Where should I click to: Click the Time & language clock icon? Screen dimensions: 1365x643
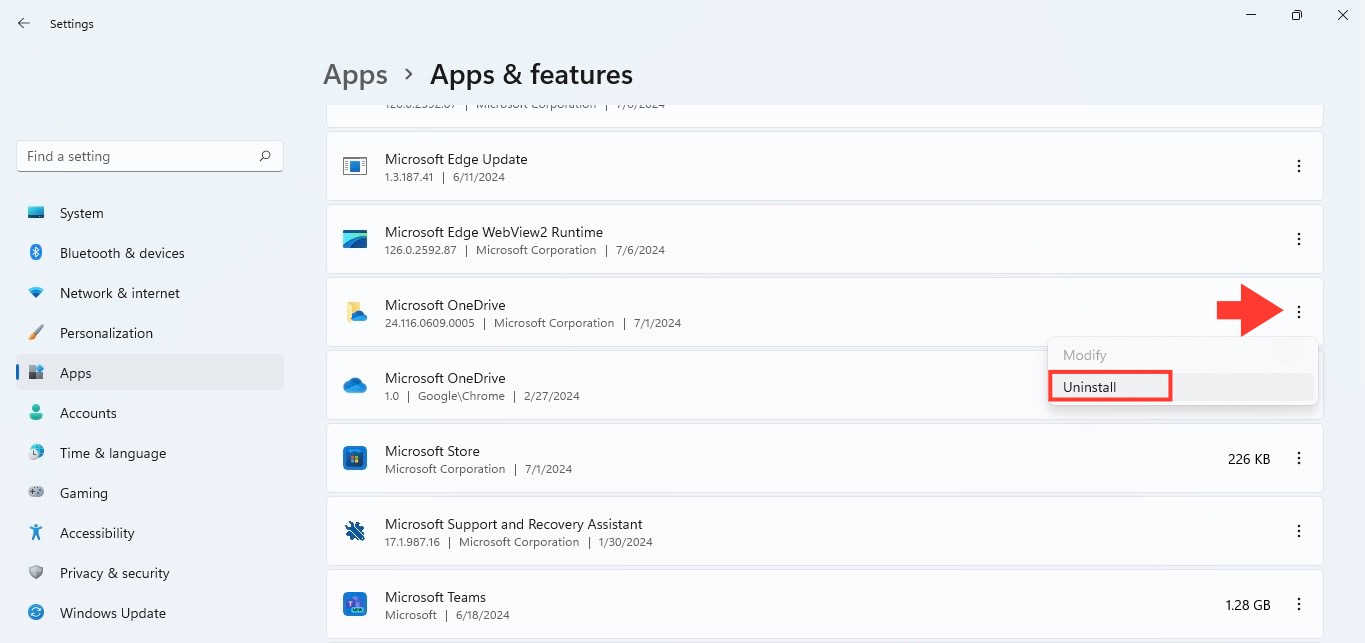36,453
